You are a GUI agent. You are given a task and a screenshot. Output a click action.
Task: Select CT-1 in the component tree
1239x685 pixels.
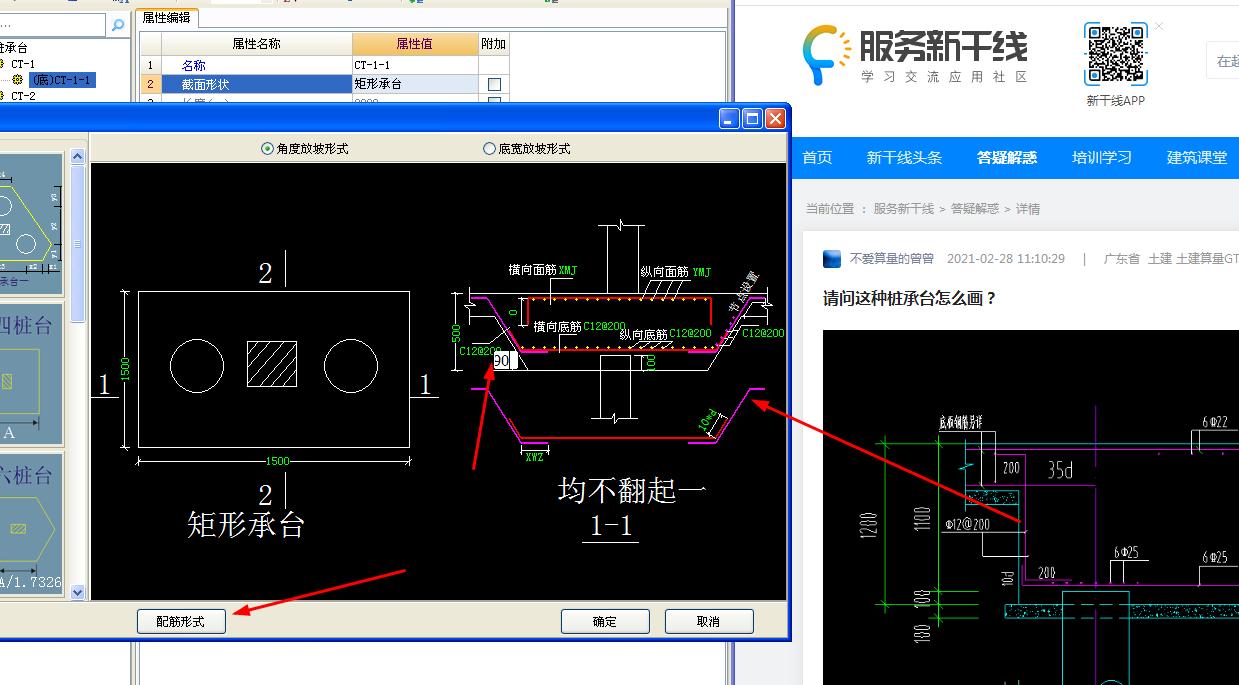point(22,64)
